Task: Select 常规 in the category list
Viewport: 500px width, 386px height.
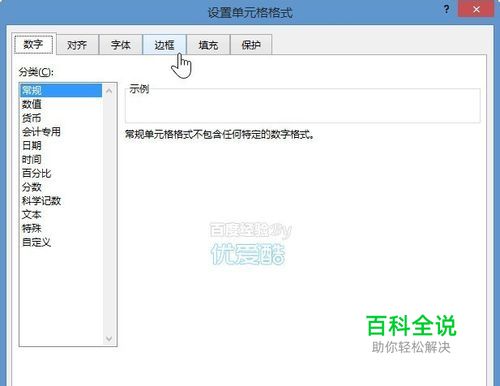Action: (x=61, y=90)
